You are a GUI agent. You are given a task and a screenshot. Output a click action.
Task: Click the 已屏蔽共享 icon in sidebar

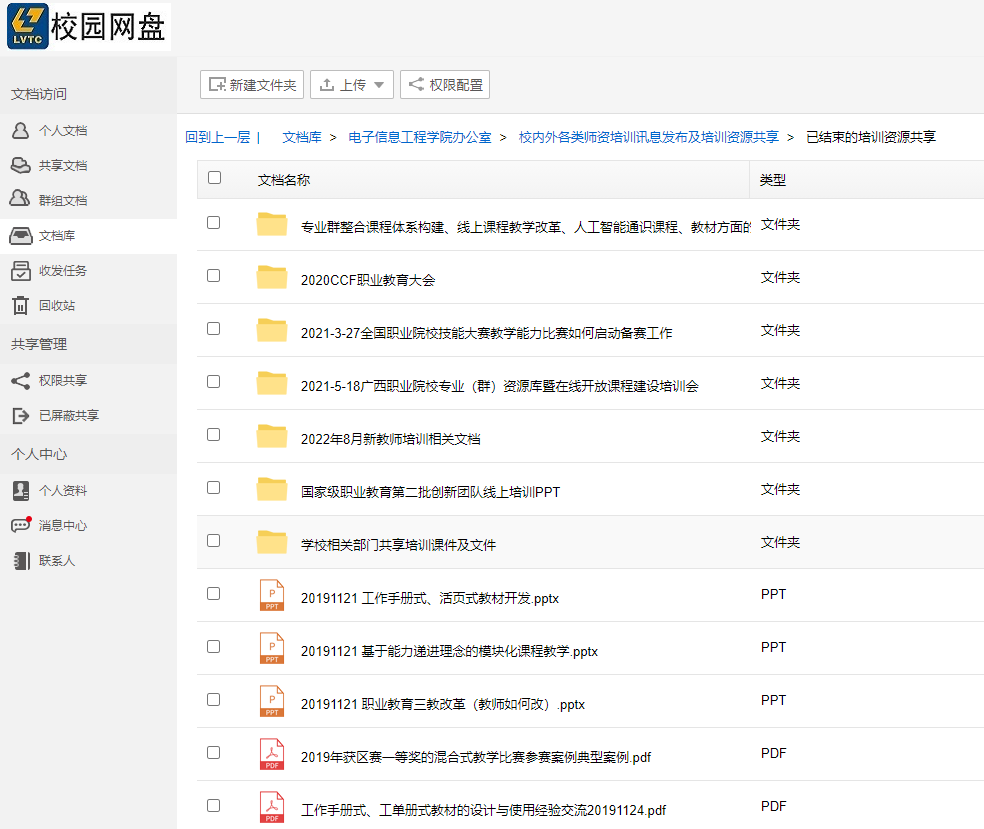point(20,415)
